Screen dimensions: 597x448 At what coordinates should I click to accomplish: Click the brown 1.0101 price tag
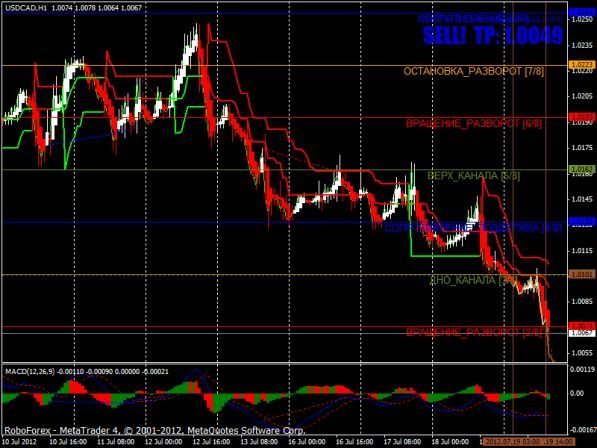582,274
